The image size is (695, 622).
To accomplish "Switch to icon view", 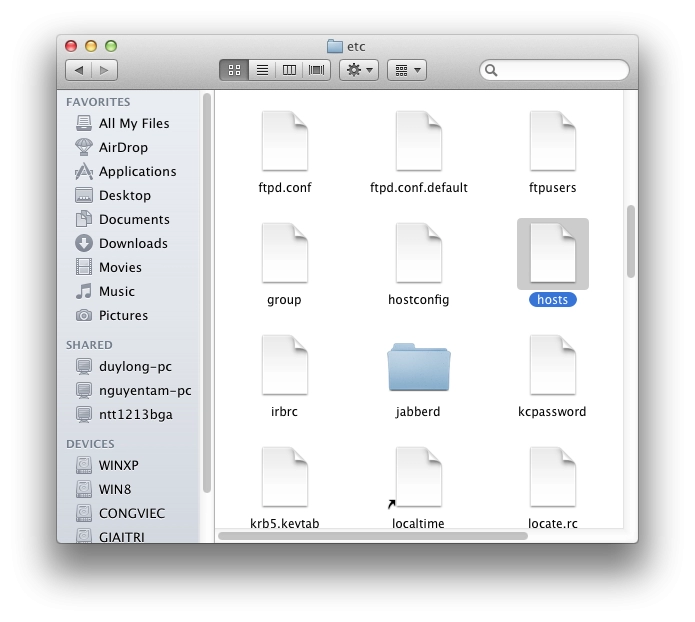I will (234, 70).
